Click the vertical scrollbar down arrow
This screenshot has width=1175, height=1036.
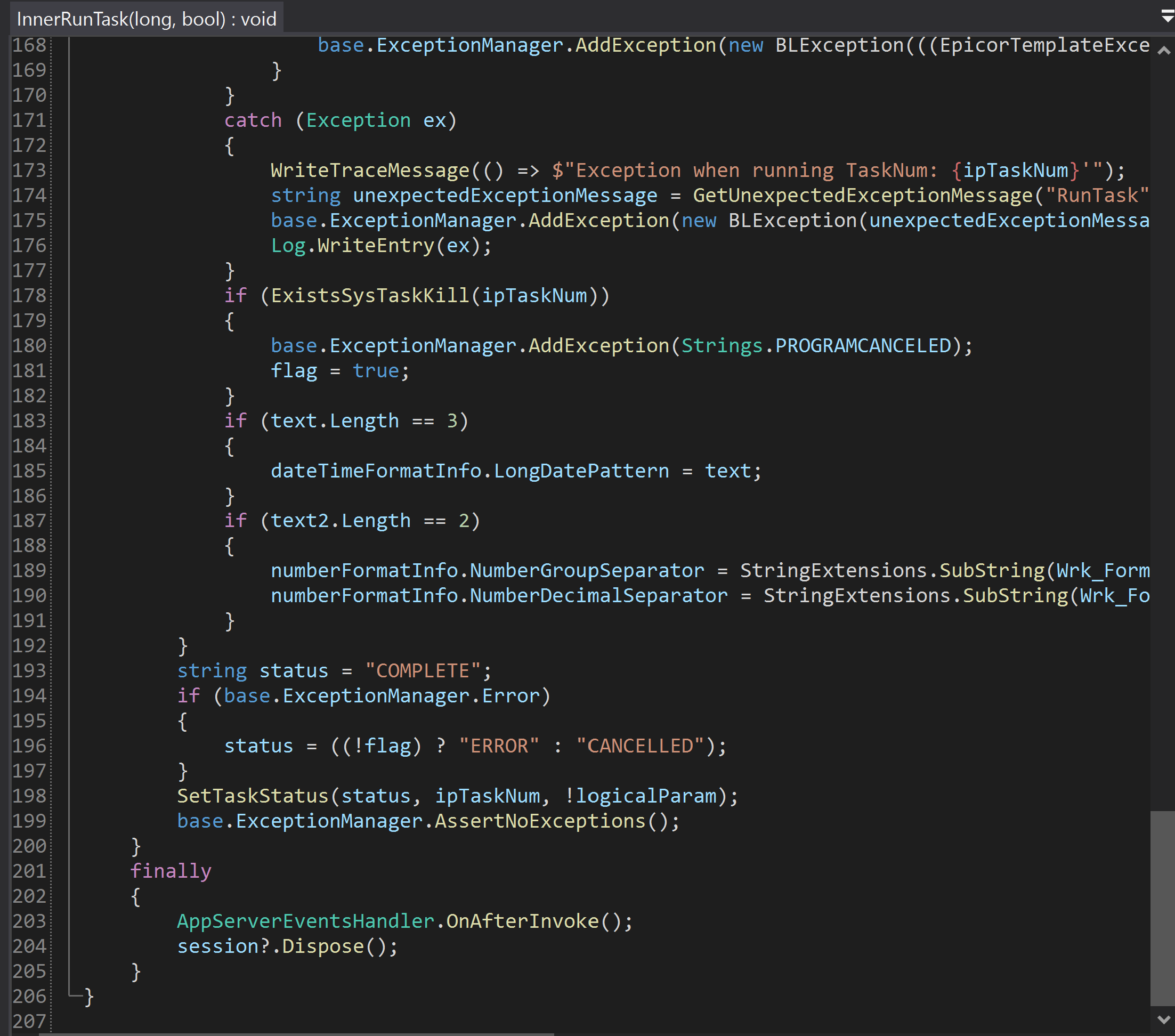(x=1163, y=1020)
